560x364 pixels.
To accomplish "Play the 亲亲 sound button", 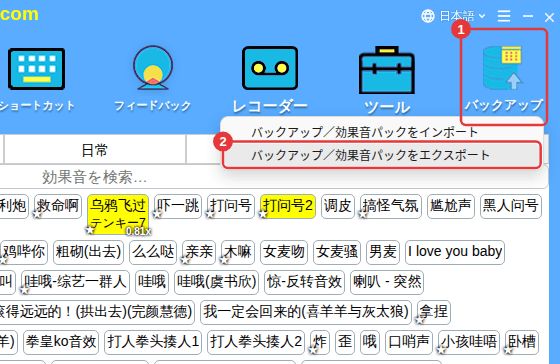I will click(x=199, y=252).
